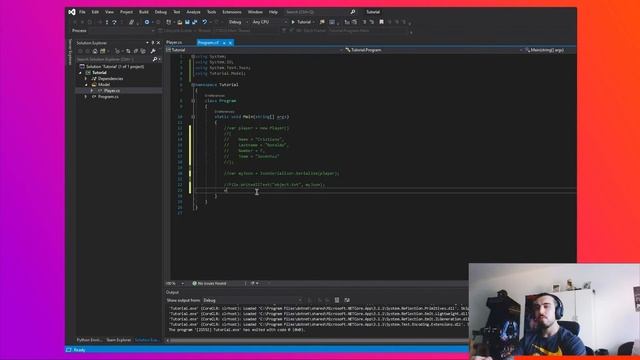The height and width of the screenshot is (360, 640).
Task: Open the Build menu
Action: coord(144,12)
